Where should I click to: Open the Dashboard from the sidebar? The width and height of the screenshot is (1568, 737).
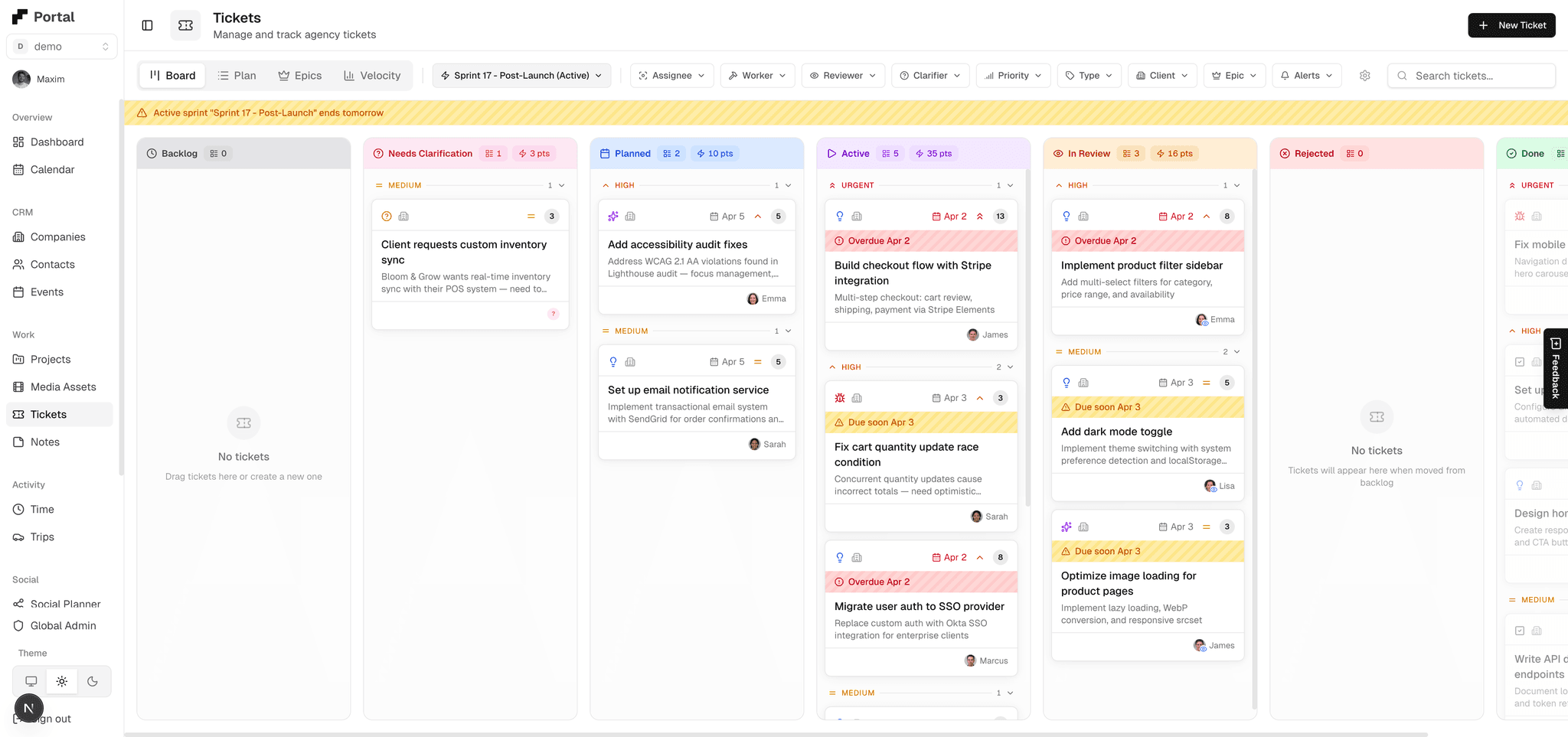[x=56, y=142]
